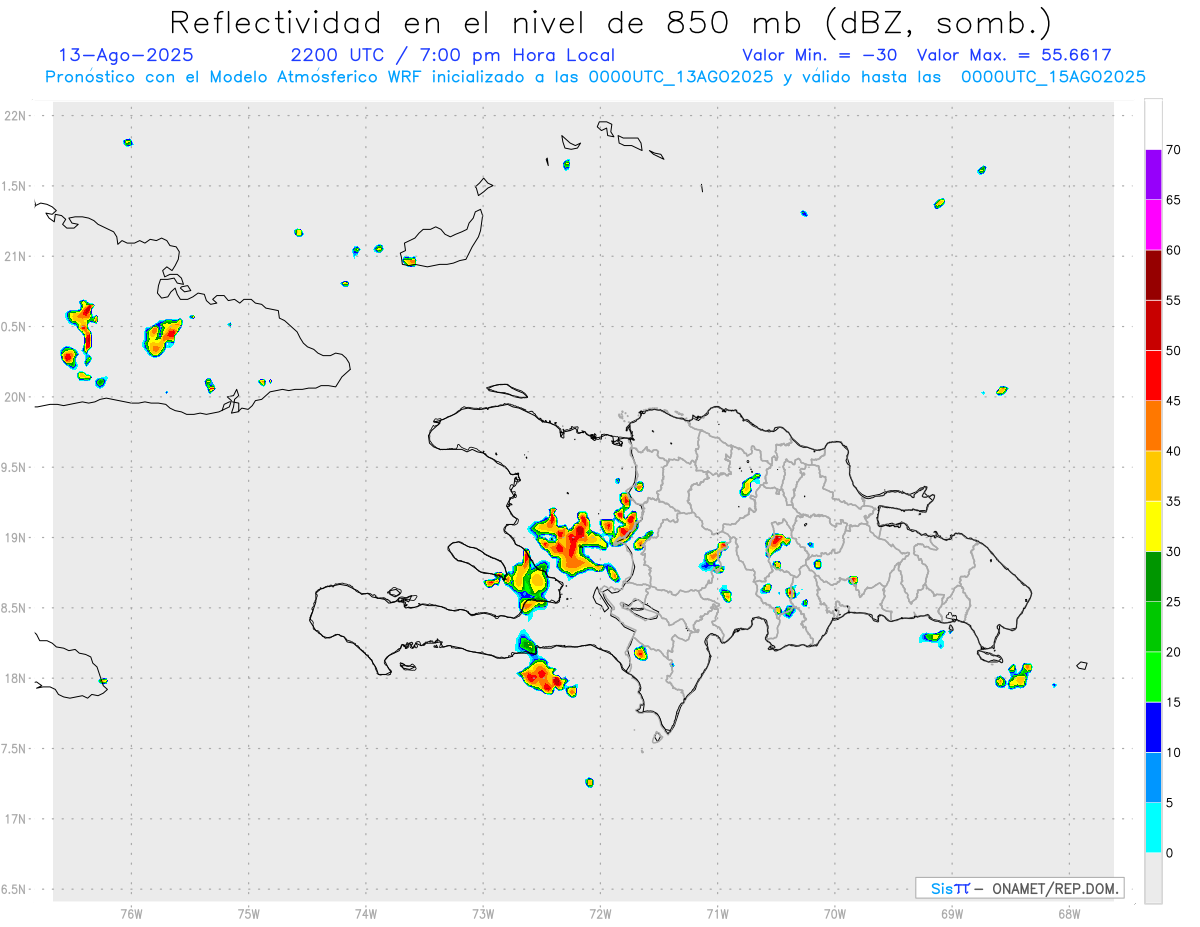The height and width of the screenshot is (927, 1200).
Task: Select the medium green 20-25 dBZ band
Action: tap(1153, 627)
